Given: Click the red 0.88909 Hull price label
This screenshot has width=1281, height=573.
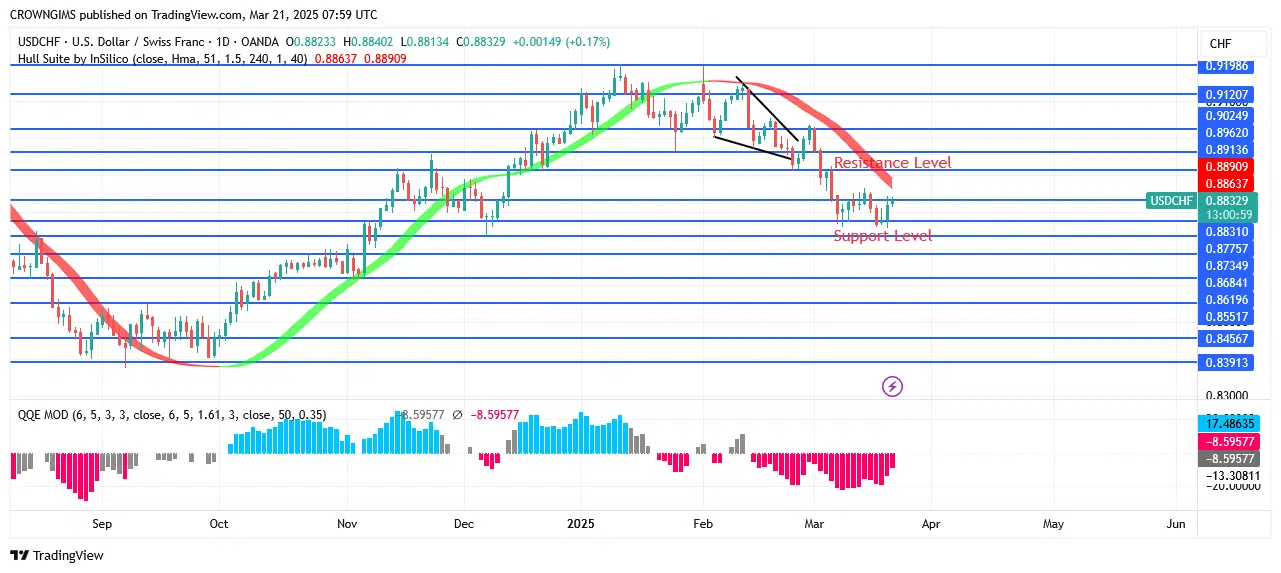Looking at the screenshot, I should click(x=1226, y=166).
